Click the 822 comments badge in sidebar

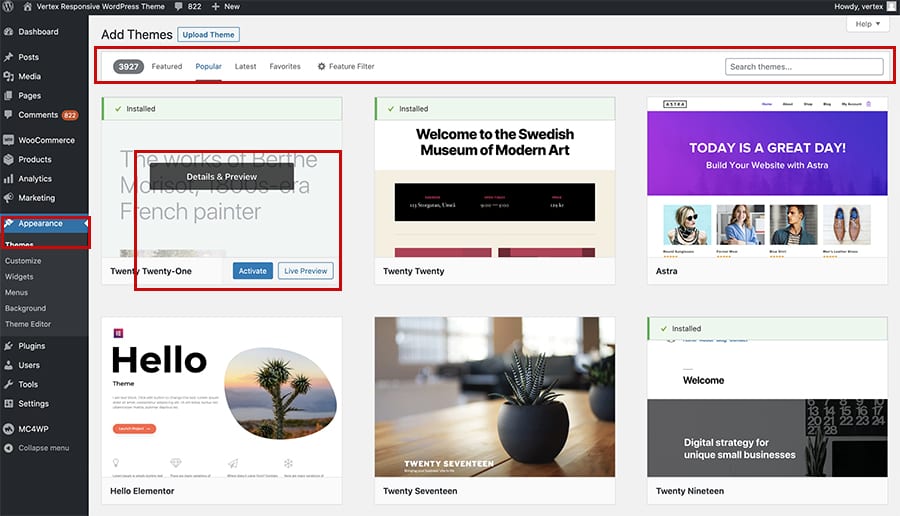[x=70, y=115]
